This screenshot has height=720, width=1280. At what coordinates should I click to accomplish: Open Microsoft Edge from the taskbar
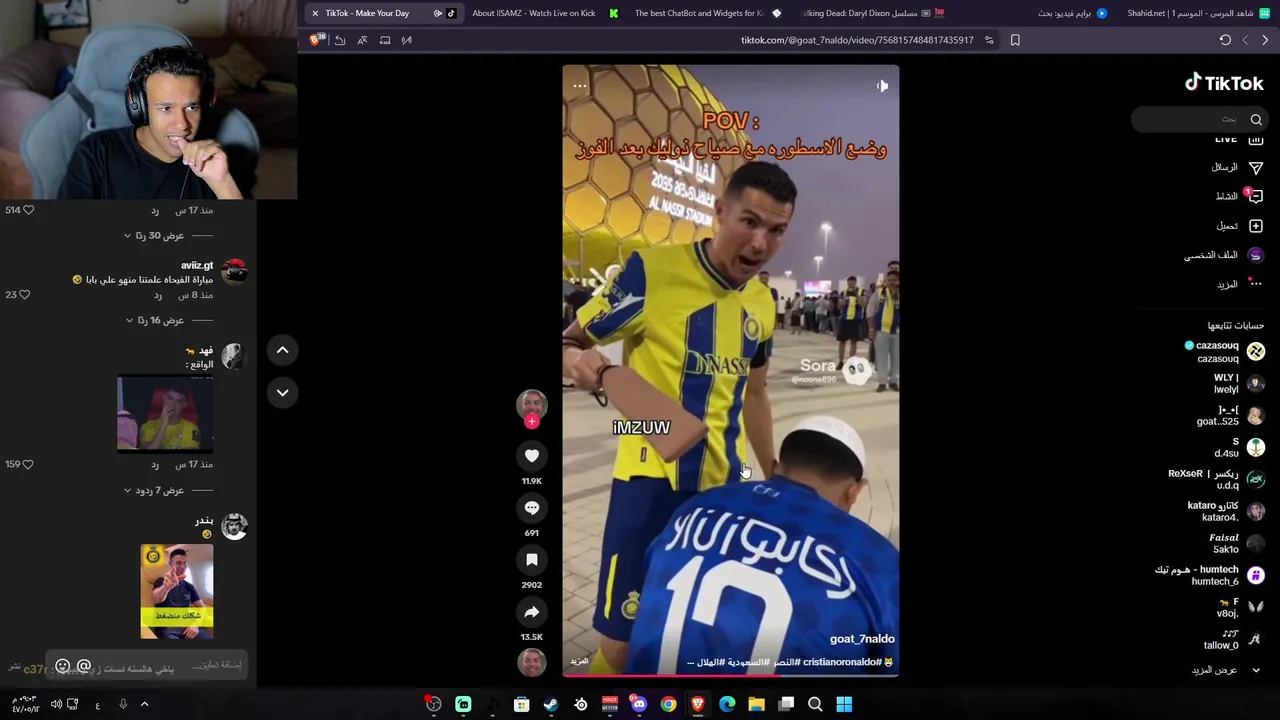[x=727, y=705]
